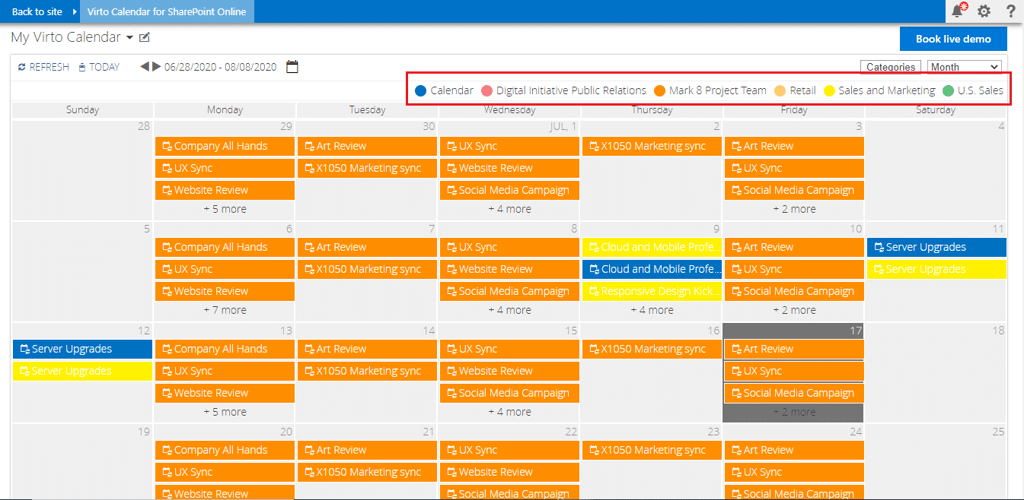Click the REFRESH button
1024x500 pixels.
point(43,67)
